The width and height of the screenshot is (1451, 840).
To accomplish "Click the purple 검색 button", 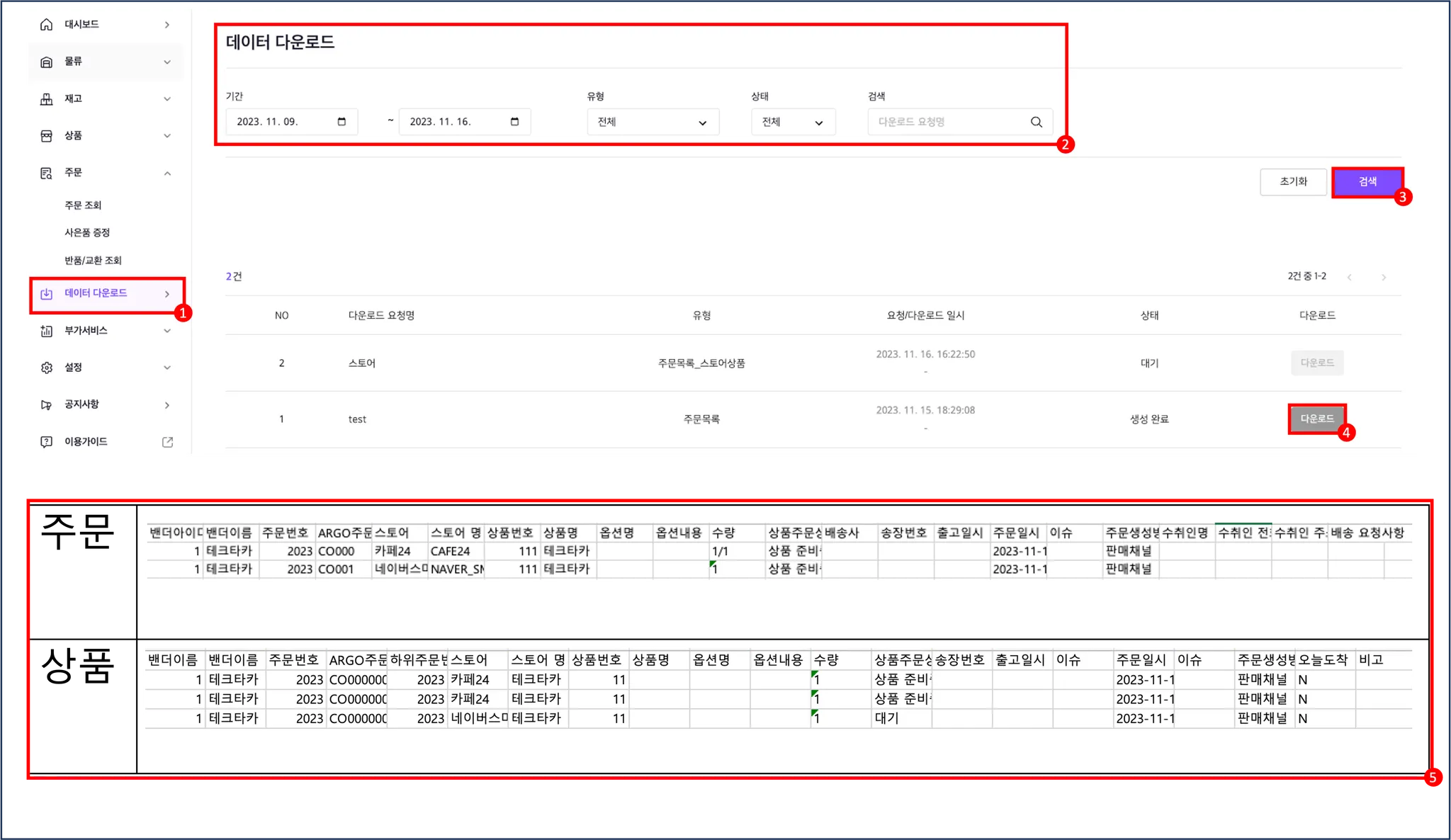I will click(x=1367, y=182).
